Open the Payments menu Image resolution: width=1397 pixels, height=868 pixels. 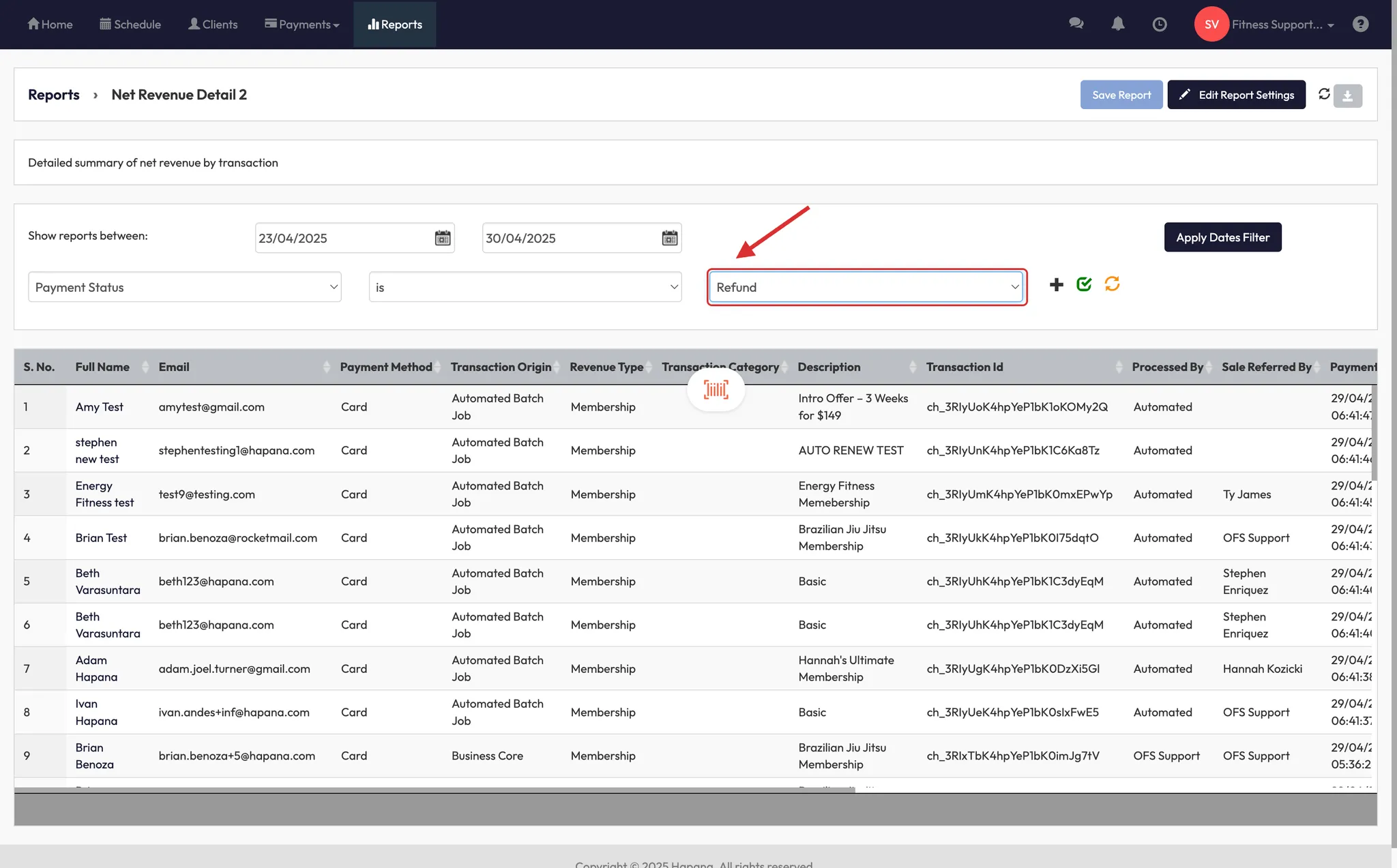(302, 25)
